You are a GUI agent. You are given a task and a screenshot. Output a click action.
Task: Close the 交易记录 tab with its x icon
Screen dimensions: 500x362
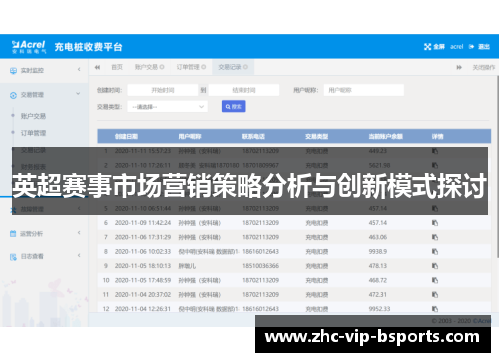click(245, 67)
